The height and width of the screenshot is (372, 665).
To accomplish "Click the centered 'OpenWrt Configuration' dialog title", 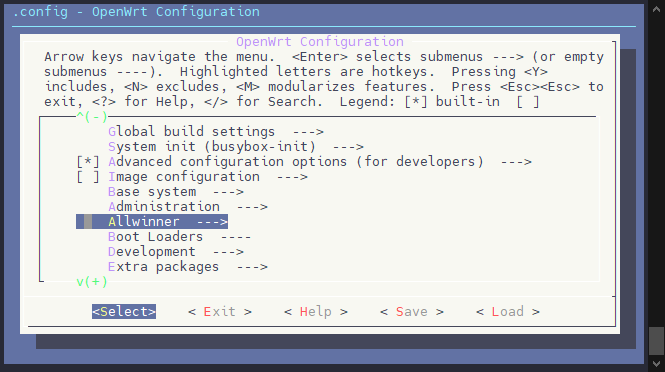I will tap(320, 42).
